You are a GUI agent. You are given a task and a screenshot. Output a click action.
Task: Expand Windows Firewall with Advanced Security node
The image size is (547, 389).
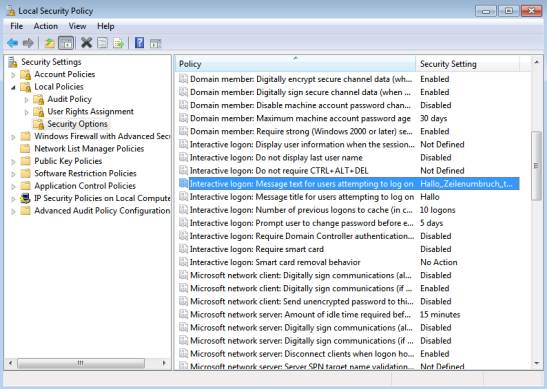(x=13, y=137)
